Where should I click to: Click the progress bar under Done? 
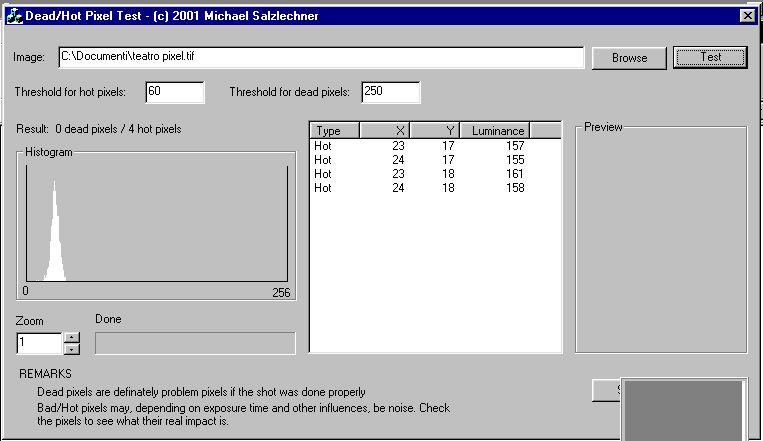[195, 343]
